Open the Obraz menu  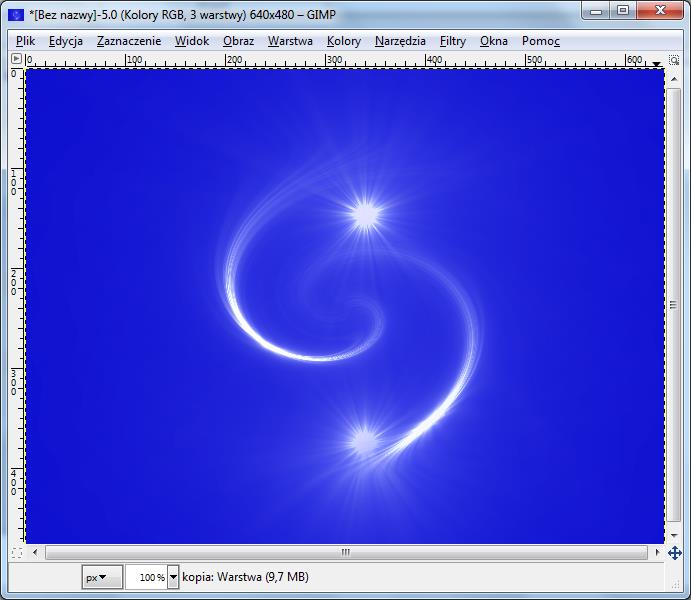[238, 41]
